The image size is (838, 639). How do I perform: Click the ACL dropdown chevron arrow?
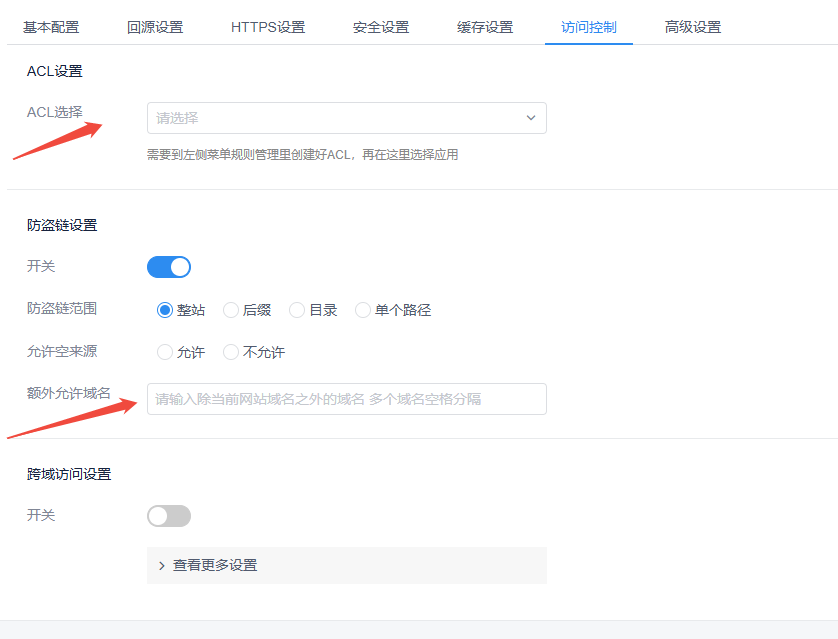point(531,118)
